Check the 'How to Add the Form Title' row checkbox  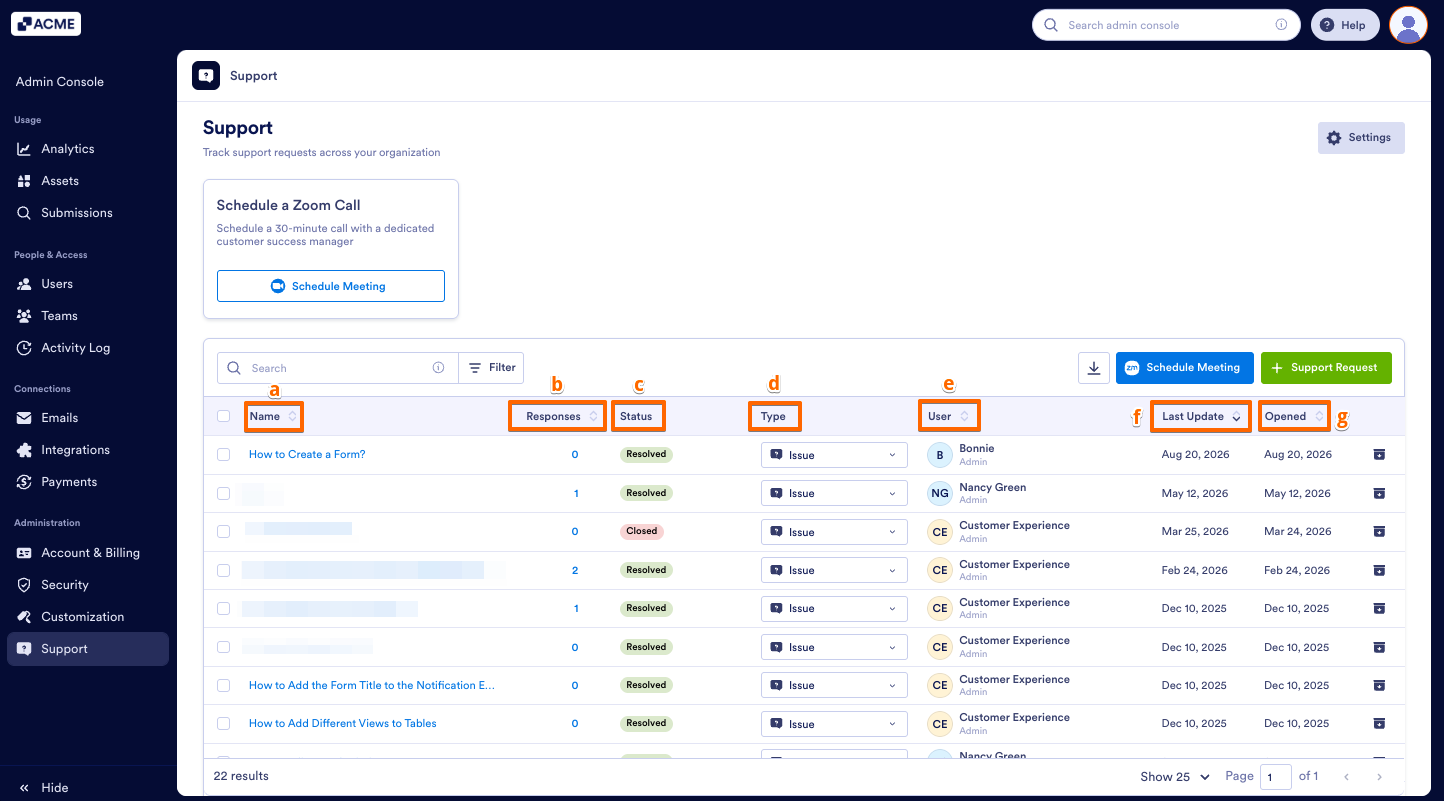[224, 685]
